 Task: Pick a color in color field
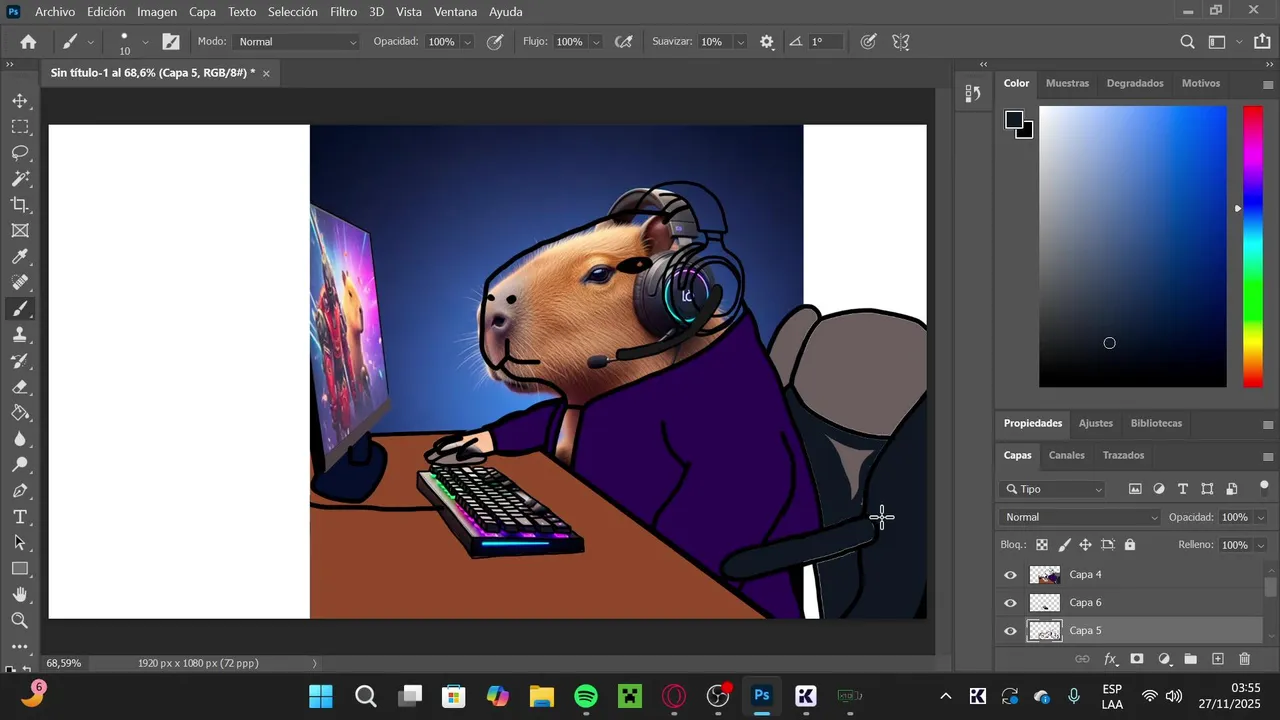[x=1132, y=246]
